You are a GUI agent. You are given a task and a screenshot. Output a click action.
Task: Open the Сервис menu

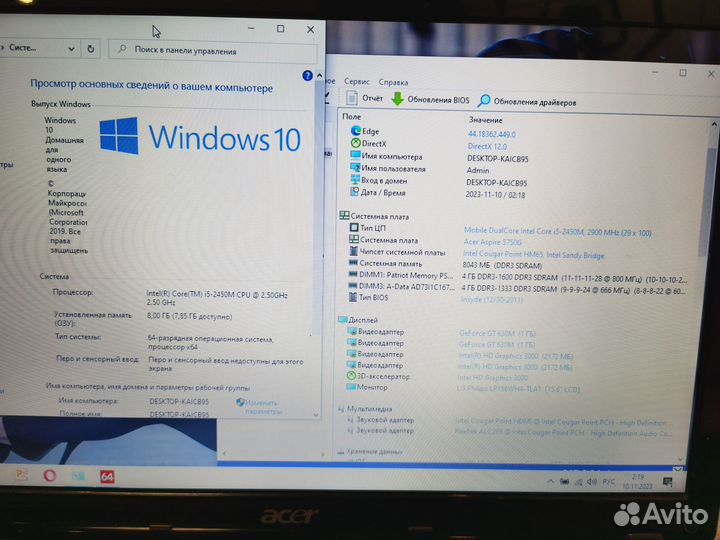(x=356, y=81)
